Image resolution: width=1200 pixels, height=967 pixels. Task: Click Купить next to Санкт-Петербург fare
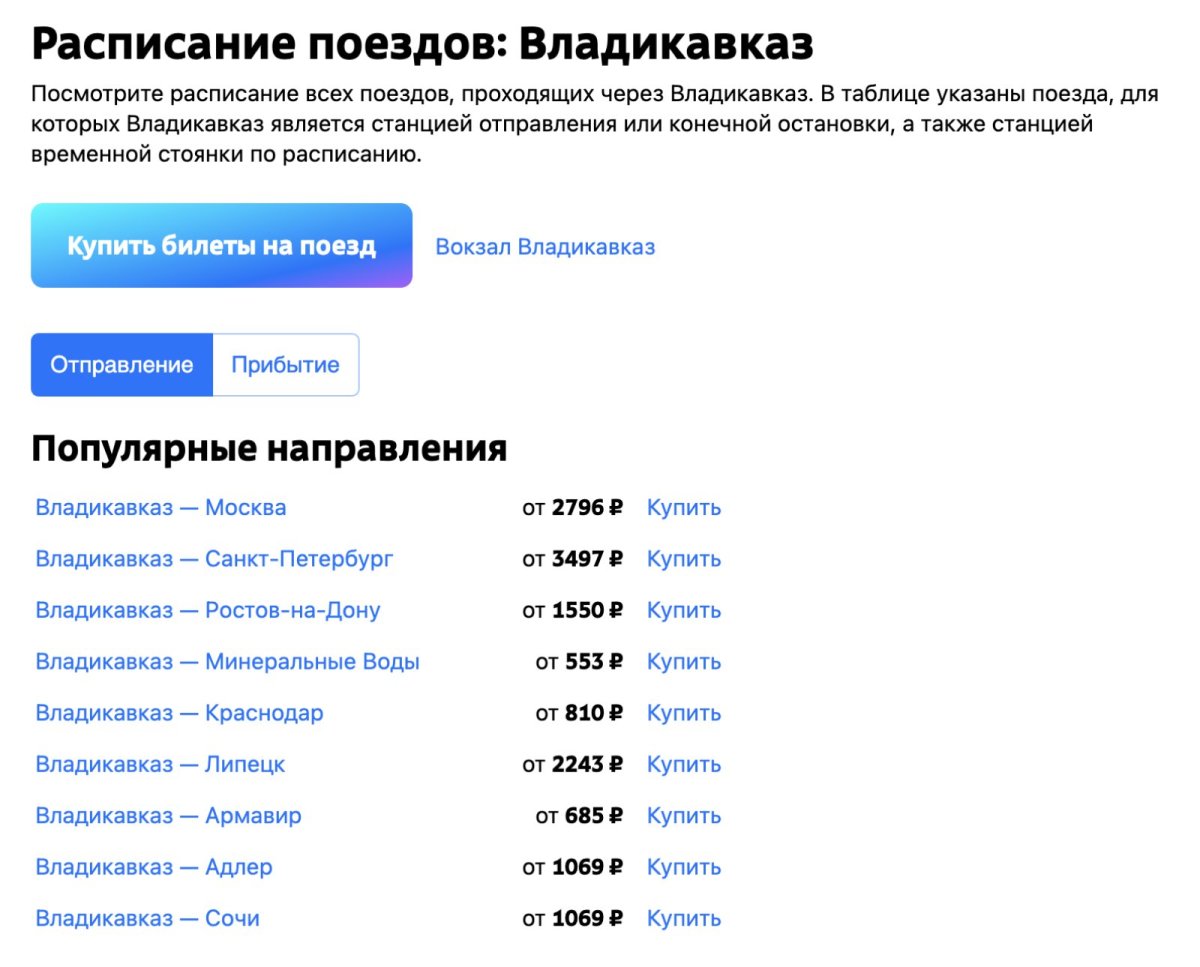click(682, 559)
